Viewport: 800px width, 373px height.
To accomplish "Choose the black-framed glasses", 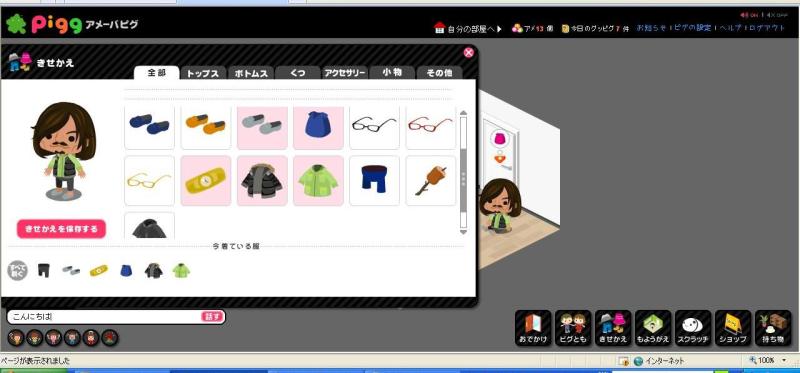I will pyautogui.click(x=374, y=128).
